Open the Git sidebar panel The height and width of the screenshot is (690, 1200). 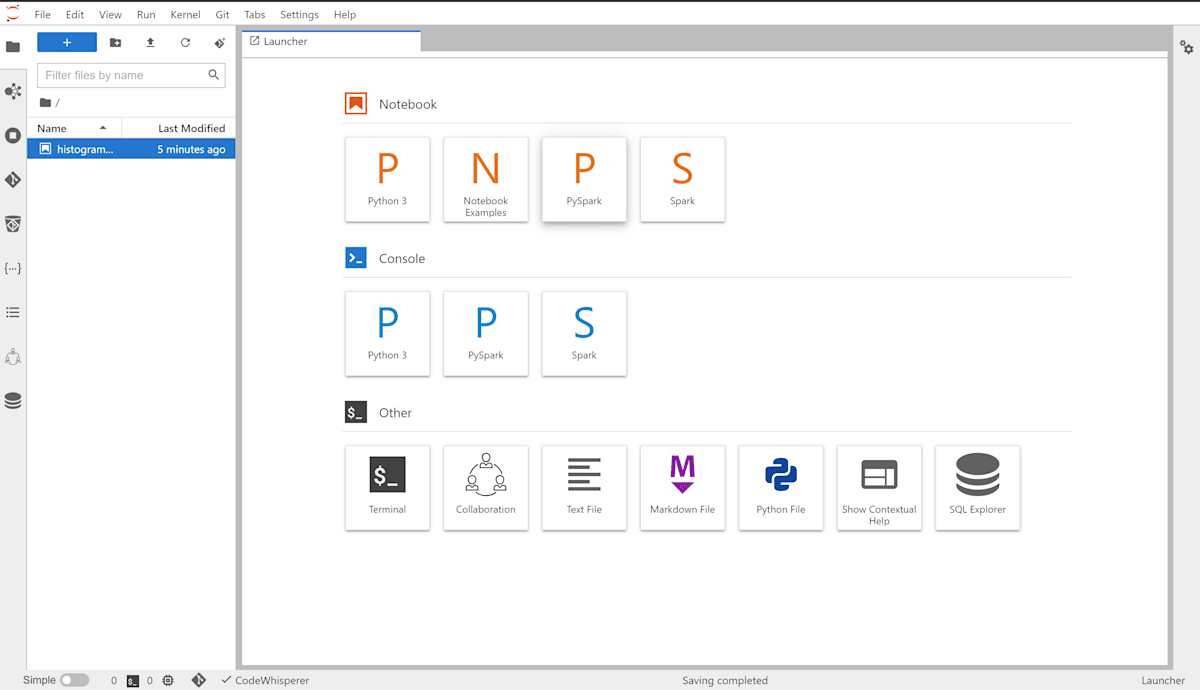(13, 180)
